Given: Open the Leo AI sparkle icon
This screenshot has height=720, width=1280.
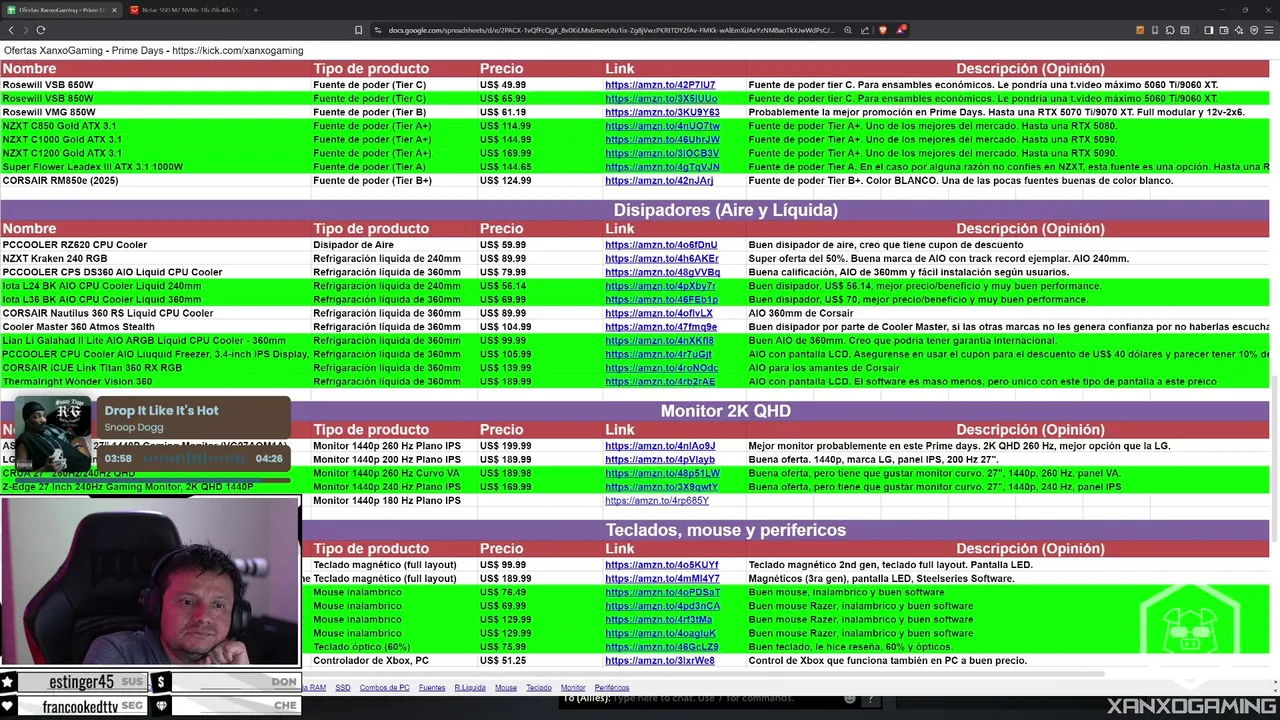Looking at the screenshot, I should coord(1238,30).
